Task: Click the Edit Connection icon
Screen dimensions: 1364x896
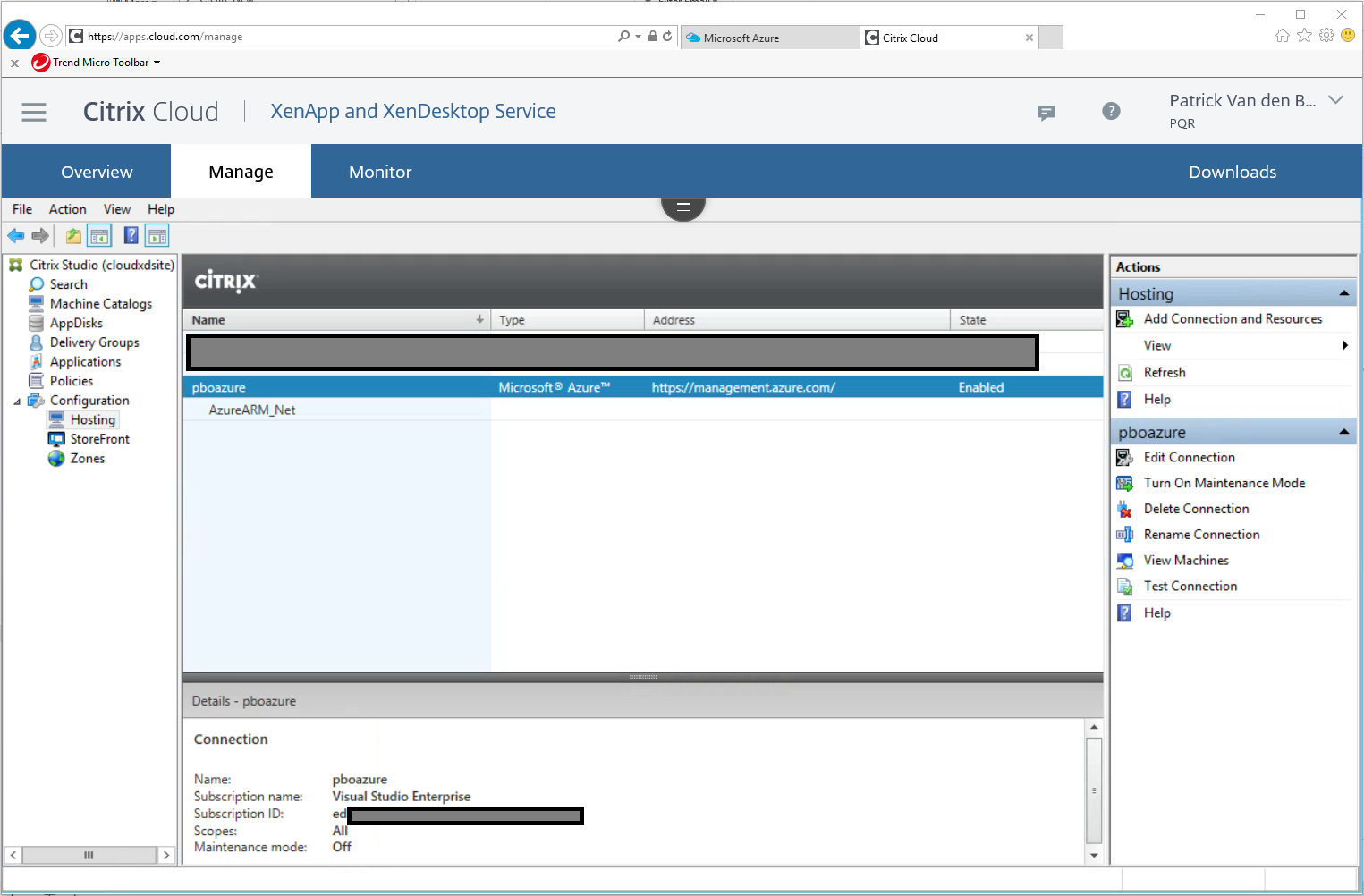Action: (1125, 458)
